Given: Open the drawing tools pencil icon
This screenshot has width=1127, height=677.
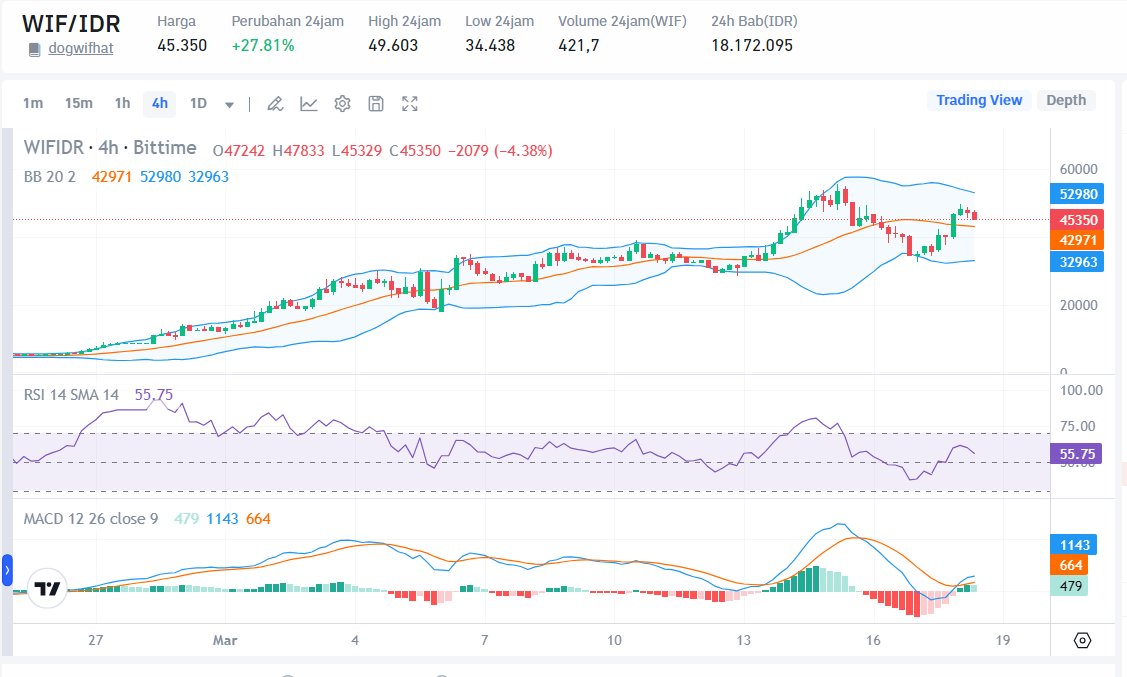Looking at the screenshot, I should (275, 104).
